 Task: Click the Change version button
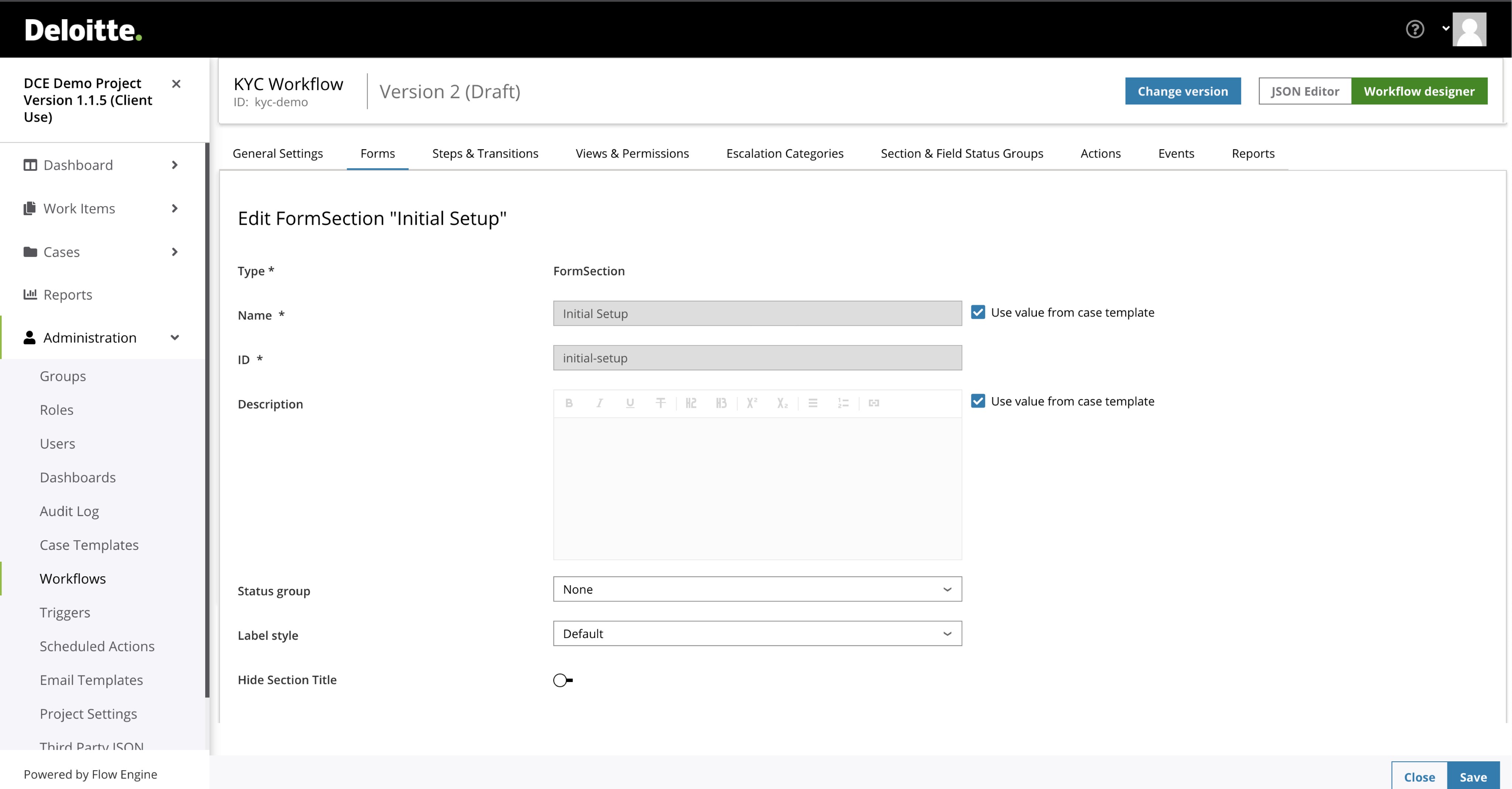click(1182, 91)
